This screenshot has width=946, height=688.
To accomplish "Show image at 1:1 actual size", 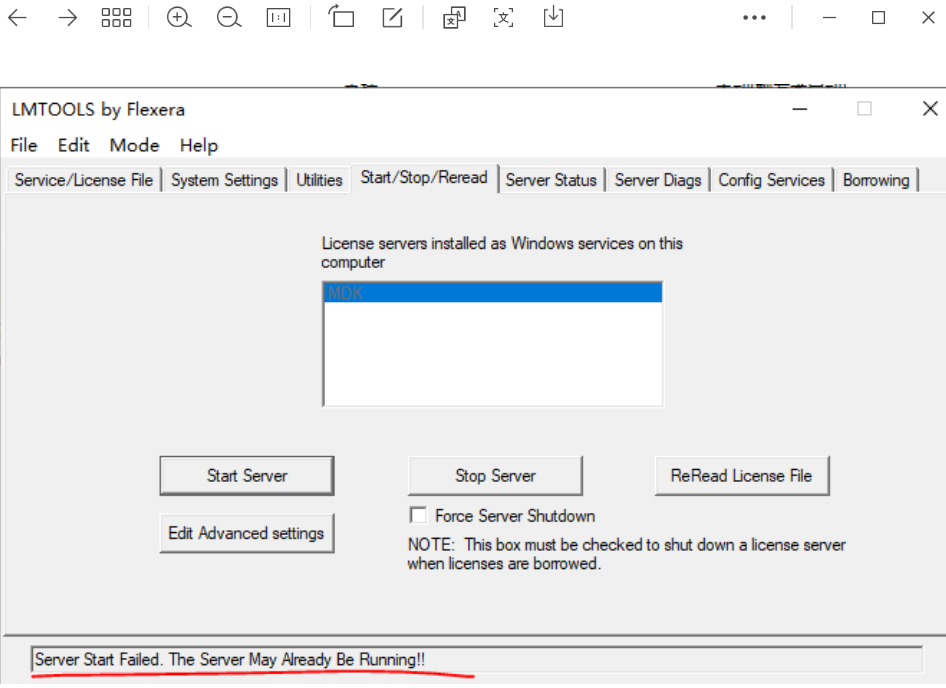I will [279, 18].
